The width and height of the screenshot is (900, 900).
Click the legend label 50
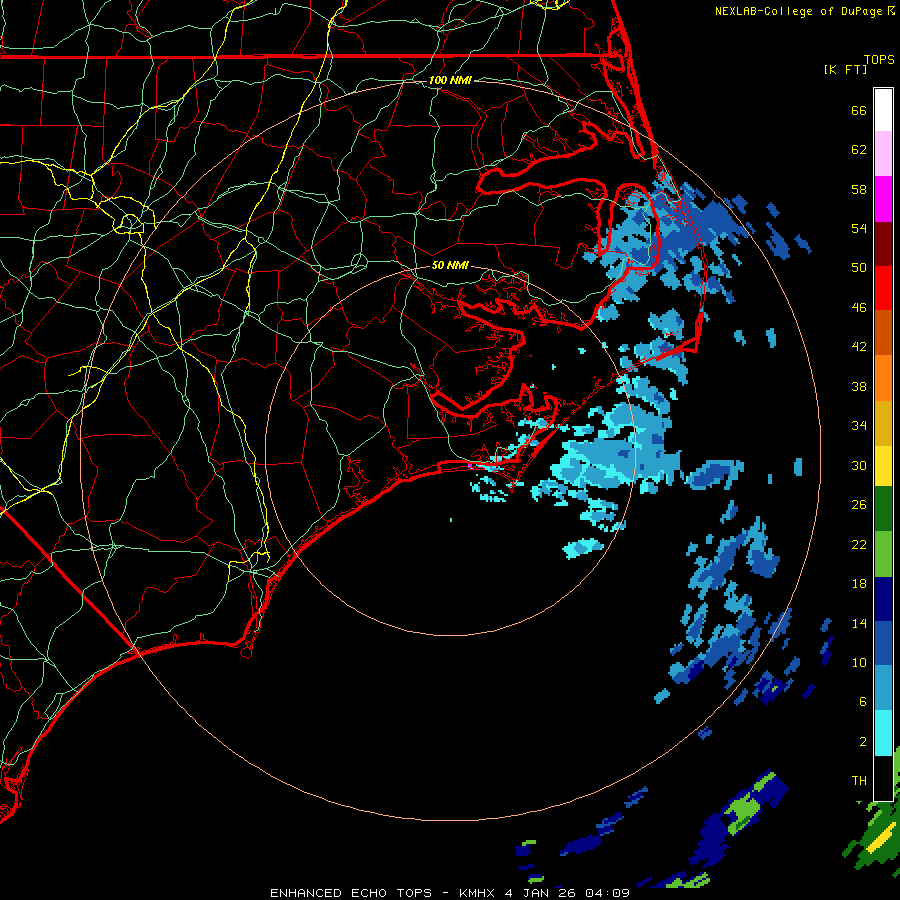click(859, 268)
